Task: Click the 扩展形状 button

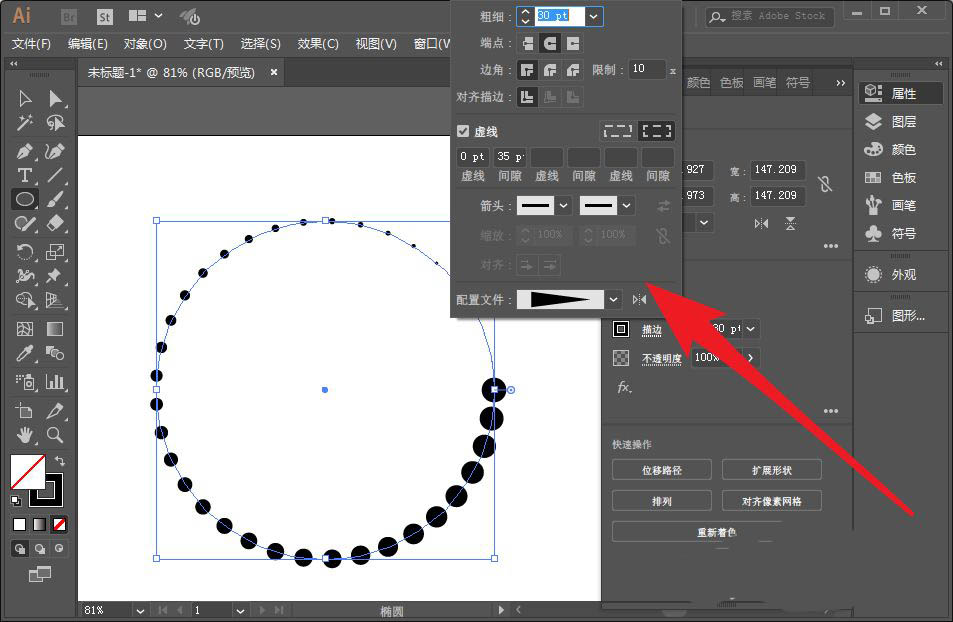Action: (x=772, y=469)
